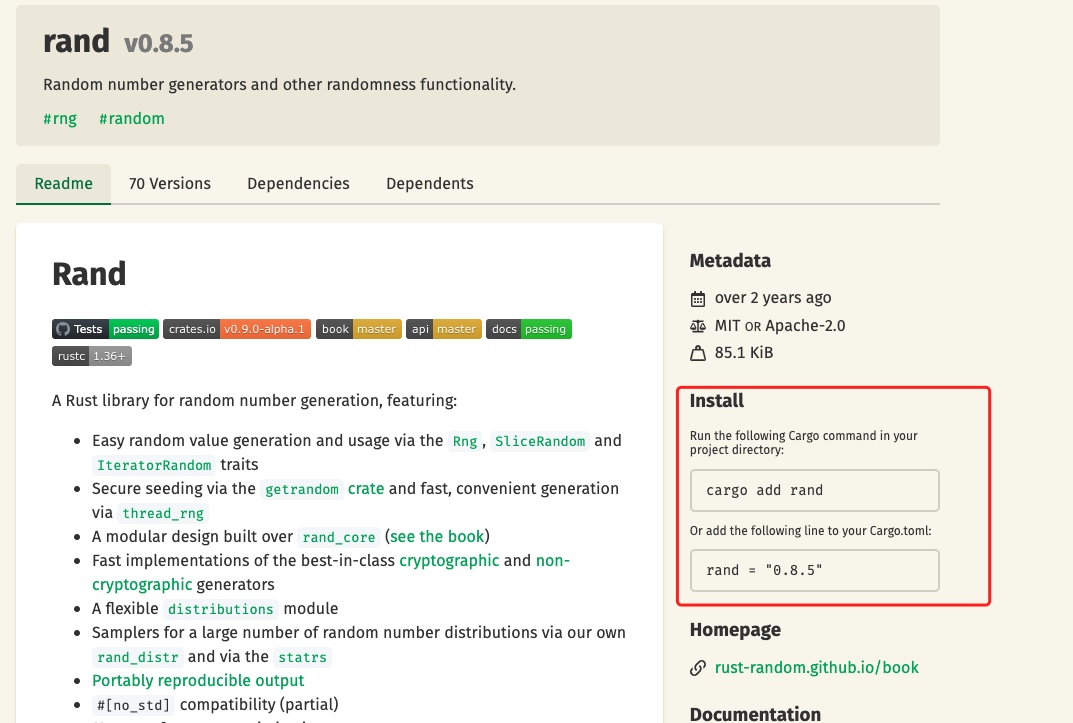This screenshot has height=723, width=1073.
Task: Open the GitHub Tests passing badge
Action: 105,329
